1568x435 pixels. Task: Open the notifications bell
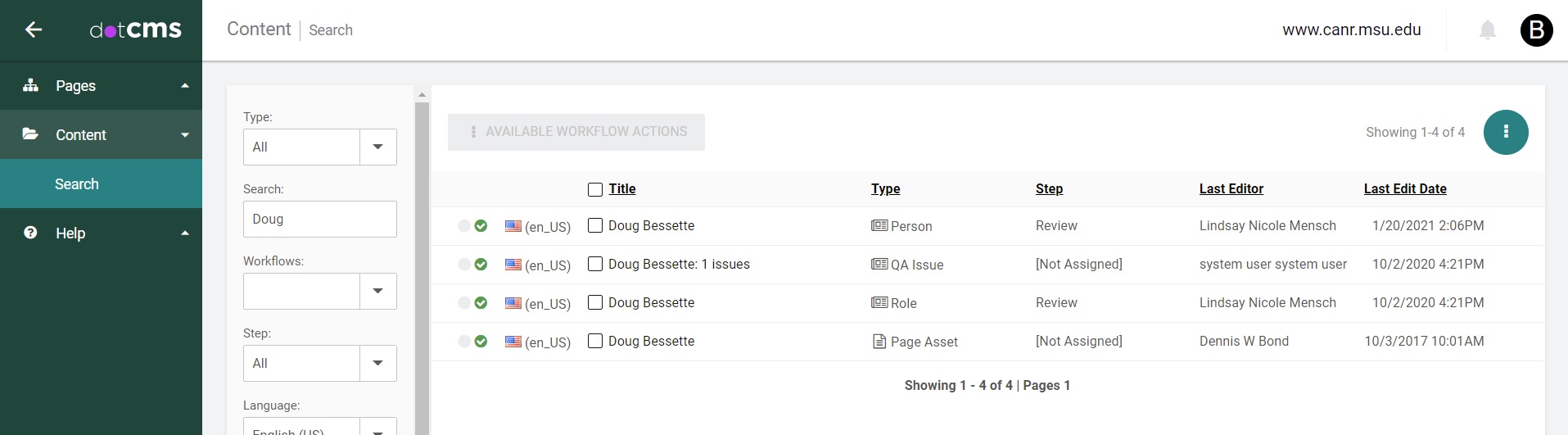point(1487,30)
